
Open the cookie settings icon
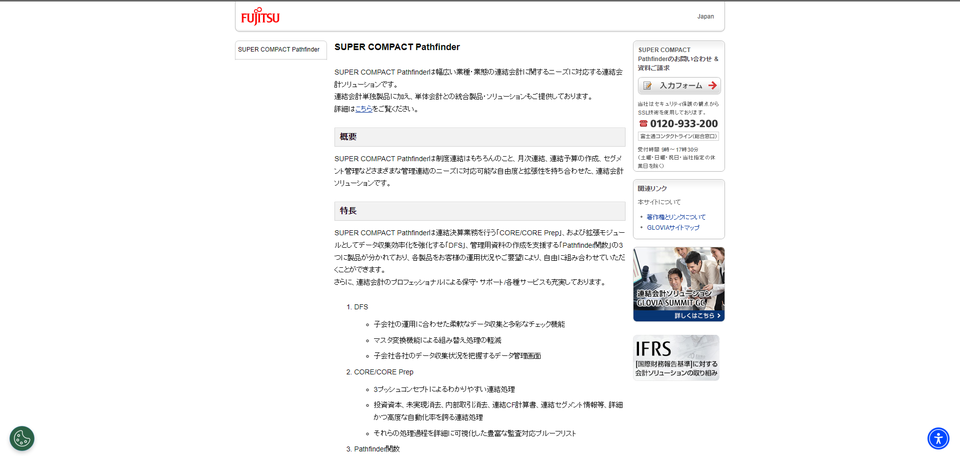pos(22,438)
